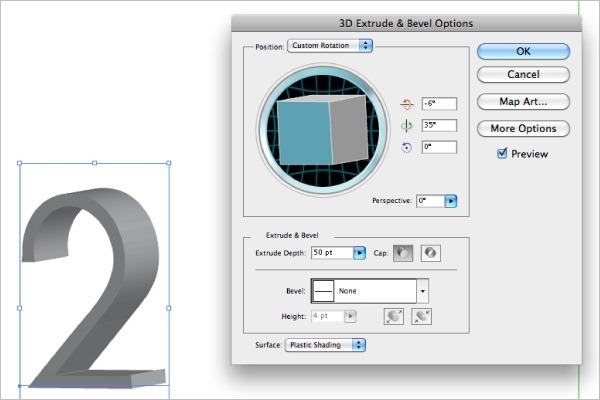Open the Surface dropdown set to Plastic Shading
The image size is (600, 400).
325,345
